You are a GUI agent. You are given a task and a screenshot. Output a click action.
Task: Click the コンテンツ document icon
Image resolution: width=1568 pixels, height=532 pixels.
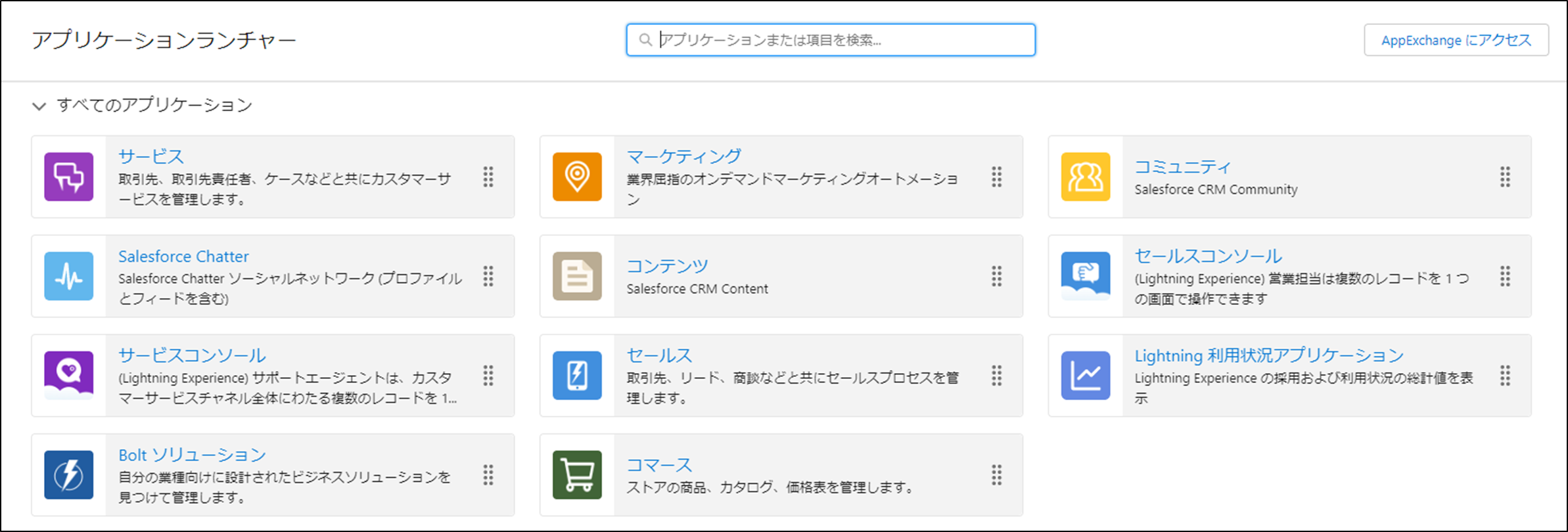(577, 276)
